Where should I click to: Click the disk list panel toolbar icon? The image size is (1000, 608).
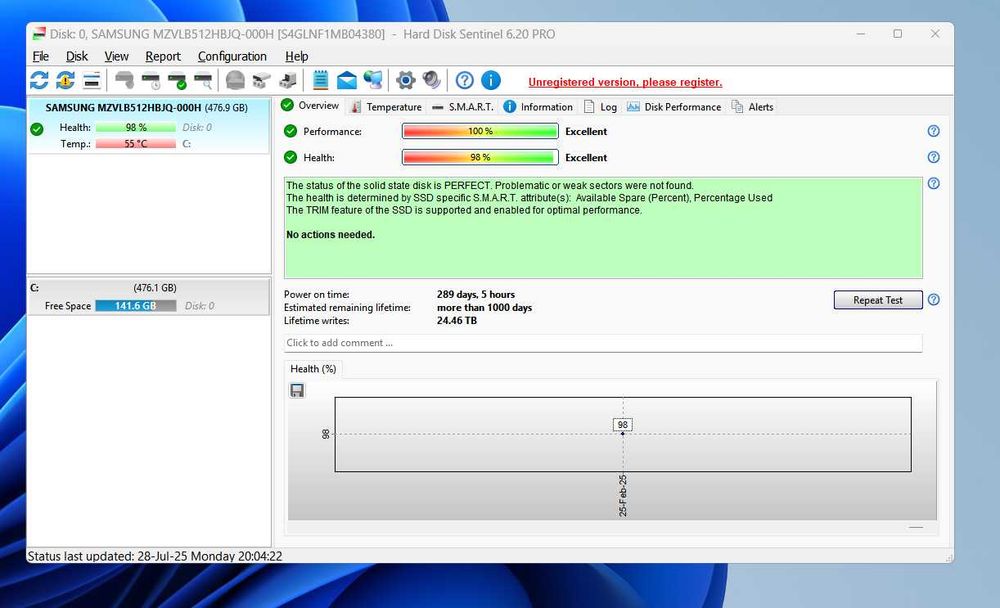pyautogui.click(x=92, y=80)
